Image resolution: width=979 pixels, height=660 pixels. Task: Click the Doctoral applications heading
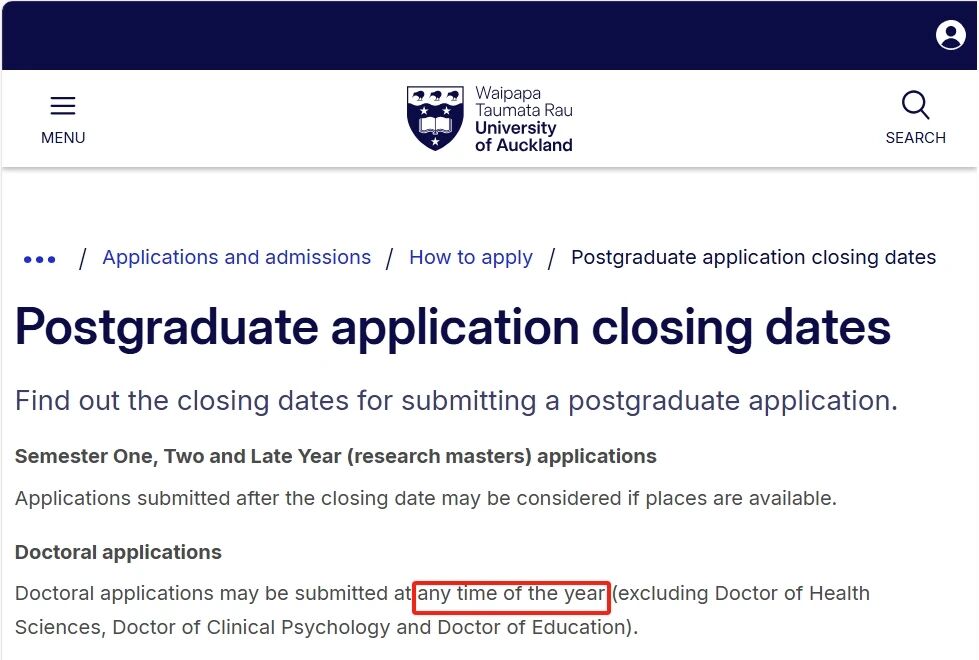point(118,552)
